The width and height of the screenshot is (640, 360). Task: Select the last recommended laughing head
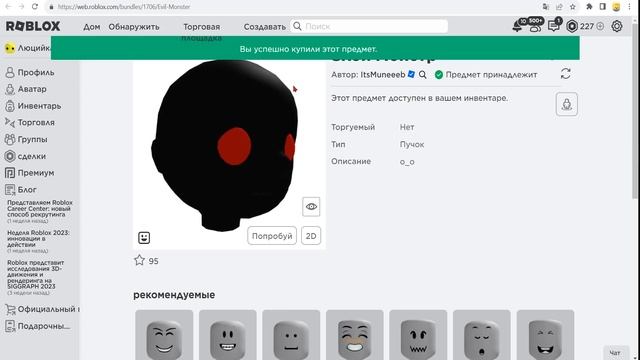[x=545, y=336]
